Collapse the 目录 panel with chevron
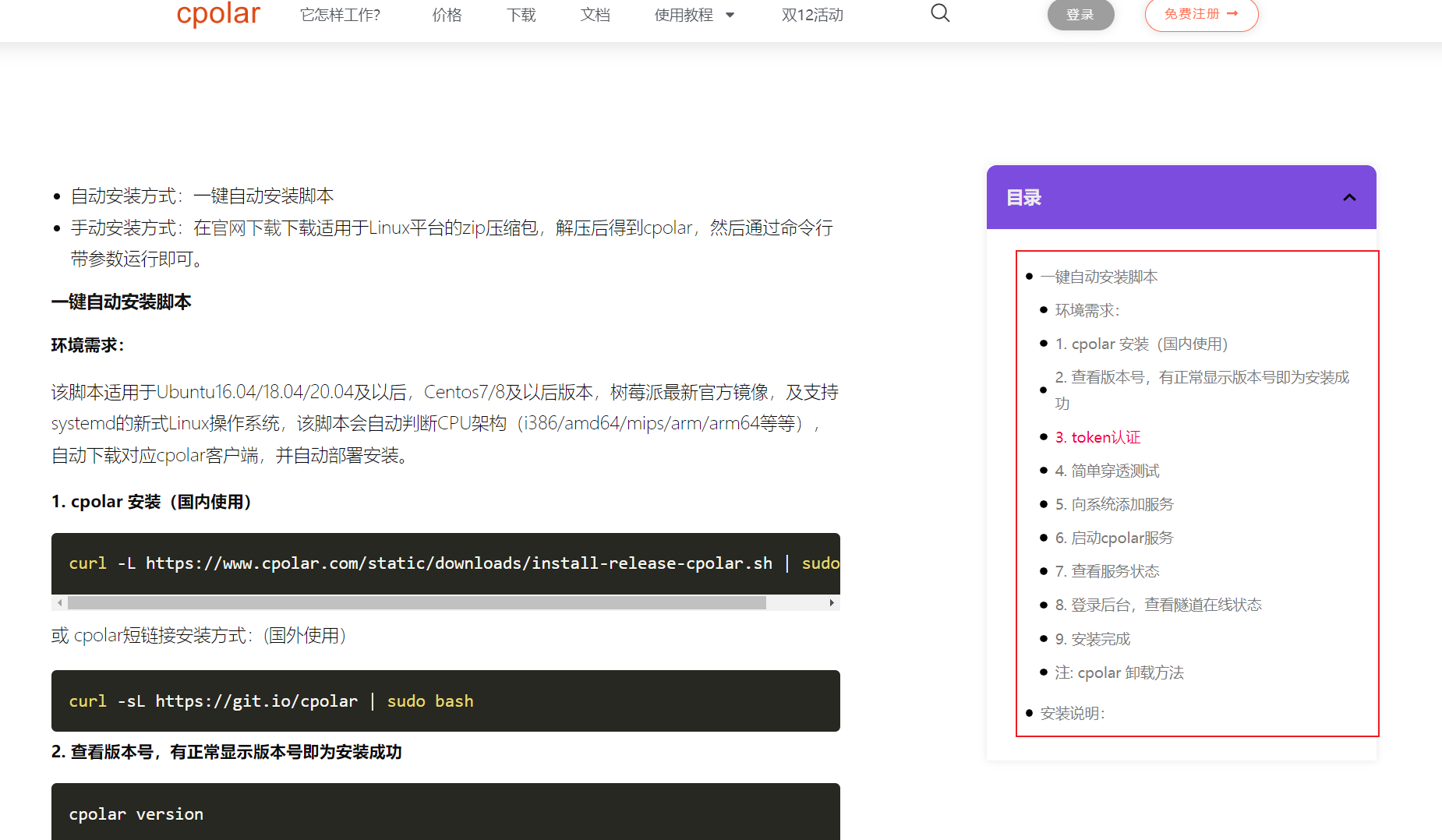Screen dimensions: 1442x840 [1349, 197]
